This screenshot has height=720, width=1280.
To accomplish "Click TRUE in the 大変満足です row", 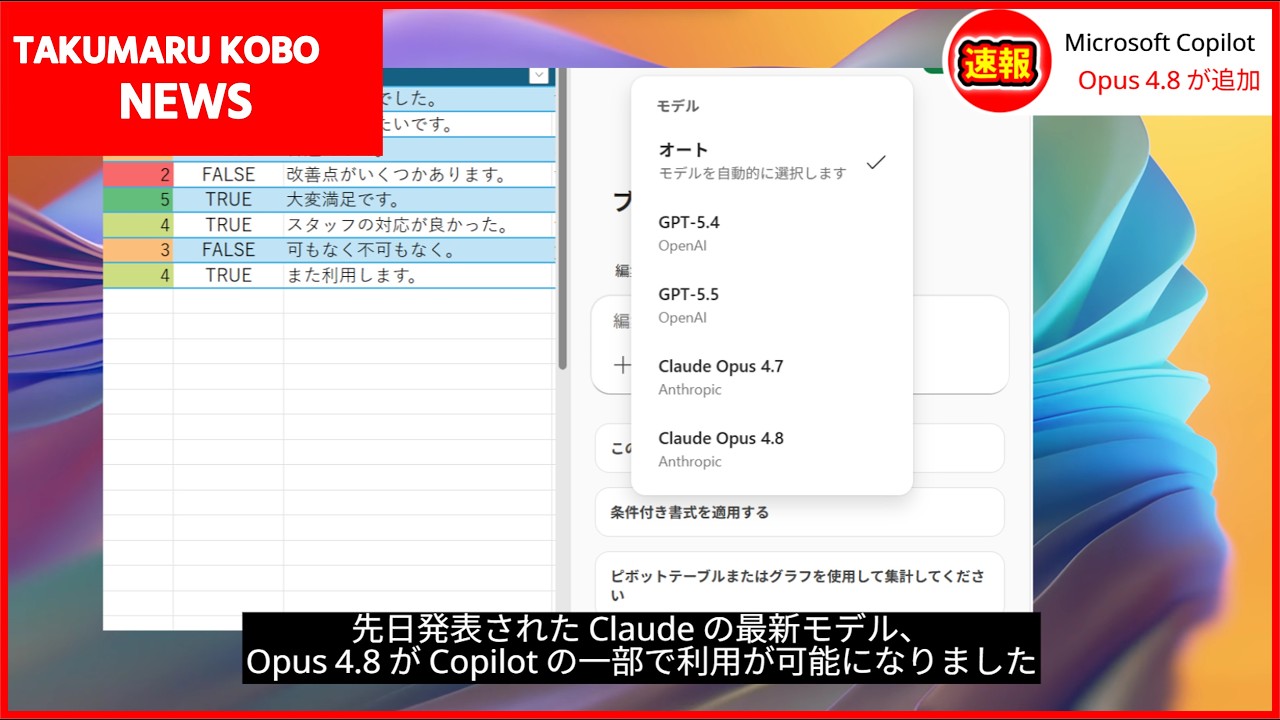I will 228,200.
